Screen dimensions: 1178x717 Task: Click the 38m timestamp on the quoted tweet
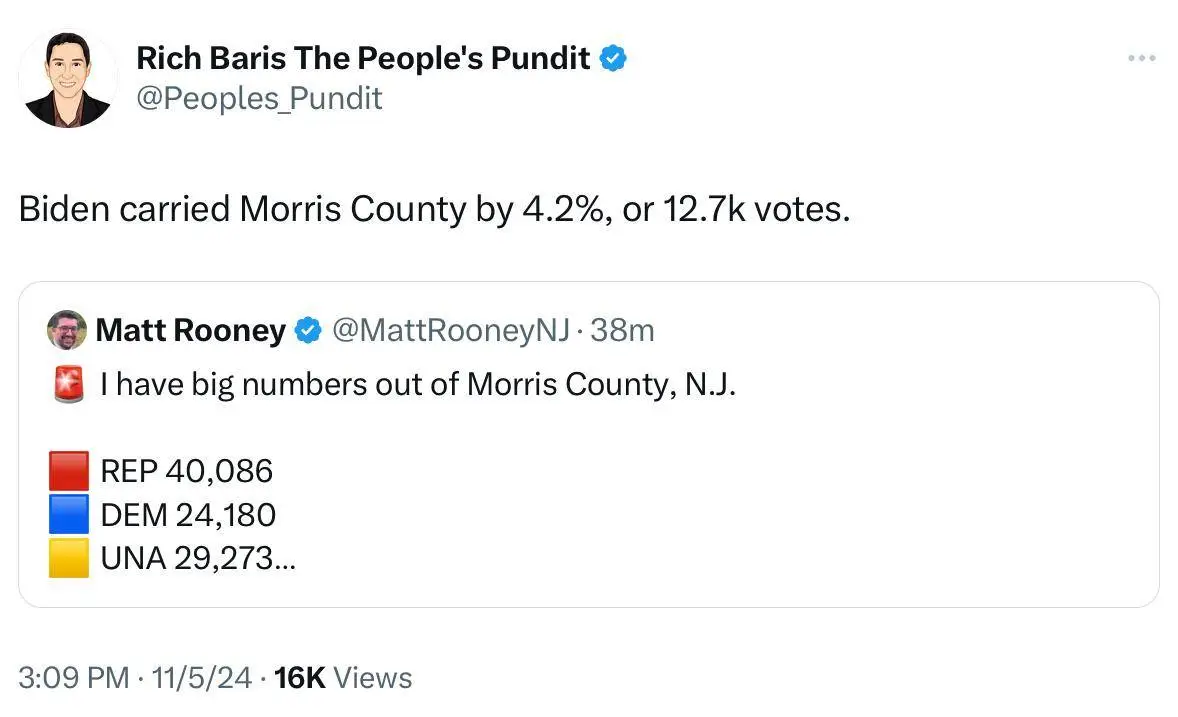coord(622,330)
